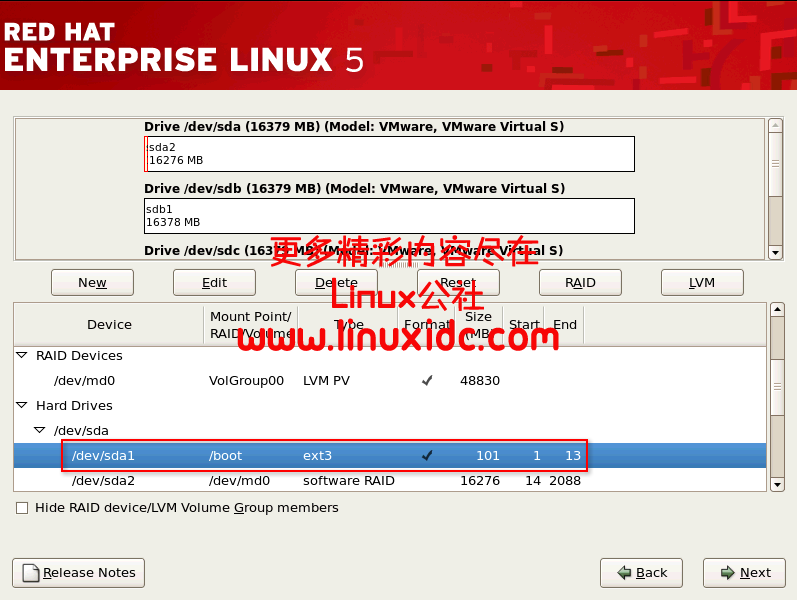Click the format checkmark for /dev/md0
The width and height of the screenshot is (797, 600).
click(x=427, y=381)
